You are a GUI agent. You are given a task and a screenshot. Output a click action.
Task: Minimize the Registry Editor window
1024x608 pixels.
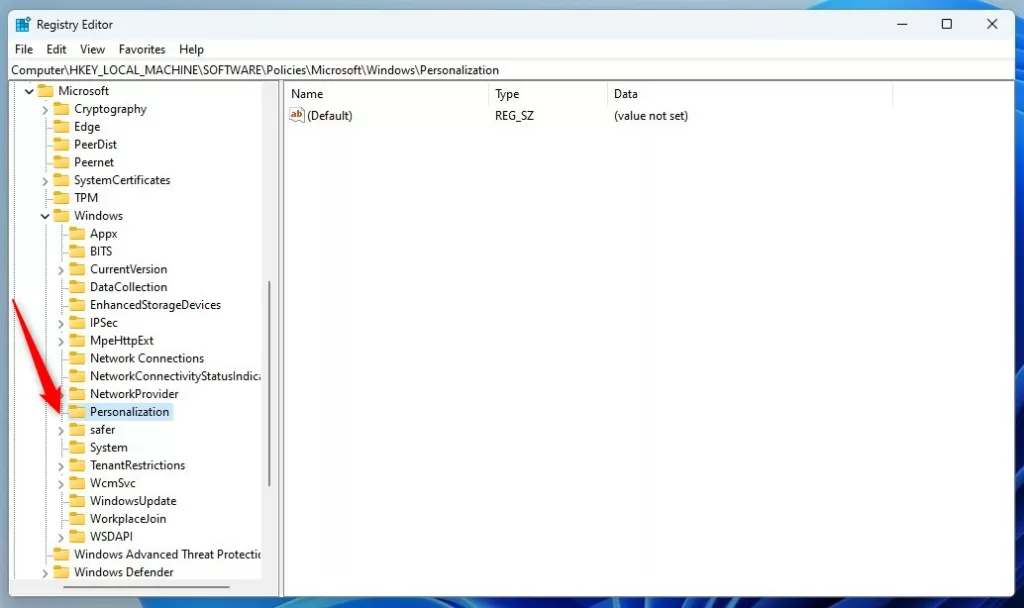pyautogui.click(x=902, y=24)
